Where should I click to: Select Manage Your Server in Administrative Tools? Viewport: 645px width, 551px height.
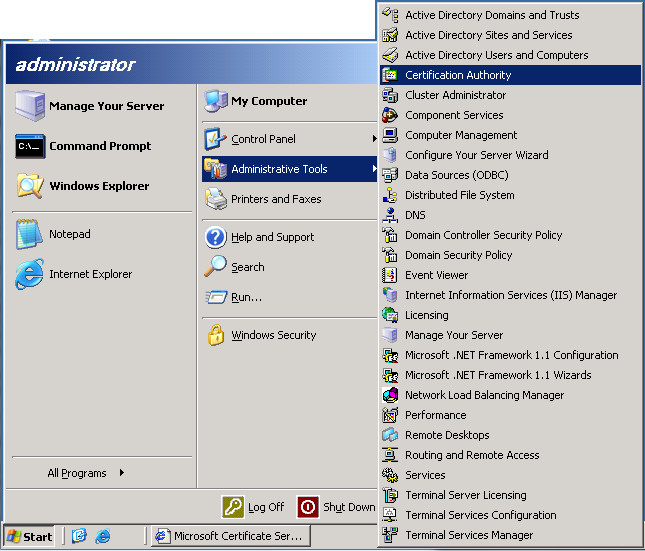click(x=510, y=335)
